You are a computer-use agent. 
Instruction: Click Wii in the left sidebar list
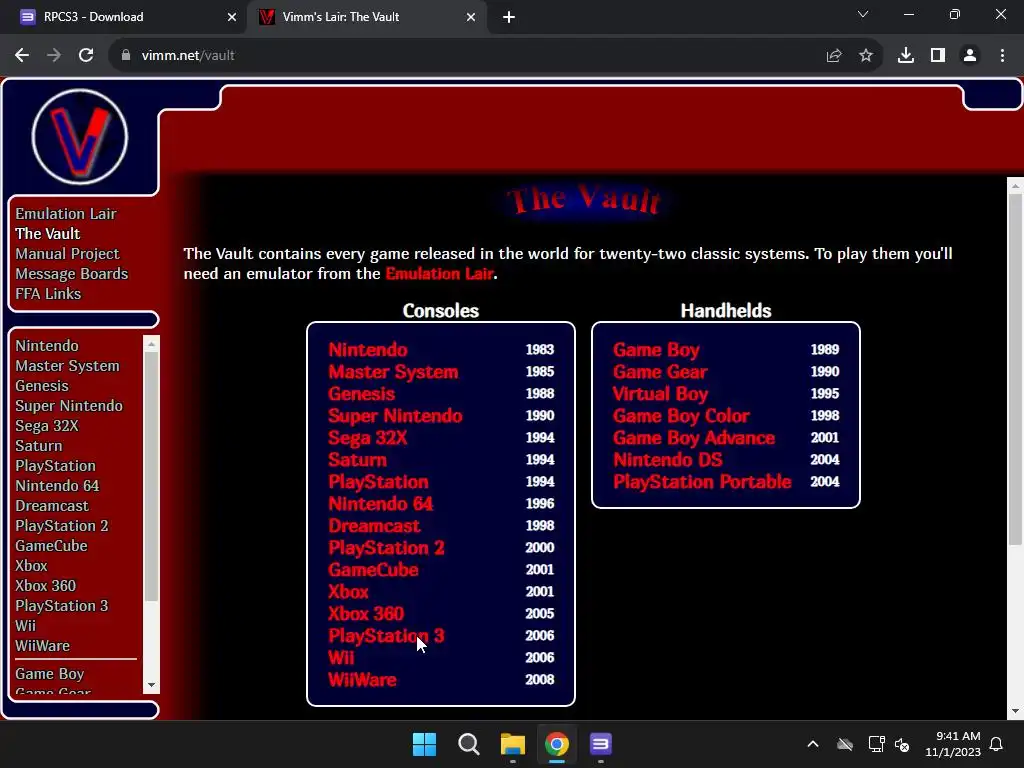pos(25,625)
